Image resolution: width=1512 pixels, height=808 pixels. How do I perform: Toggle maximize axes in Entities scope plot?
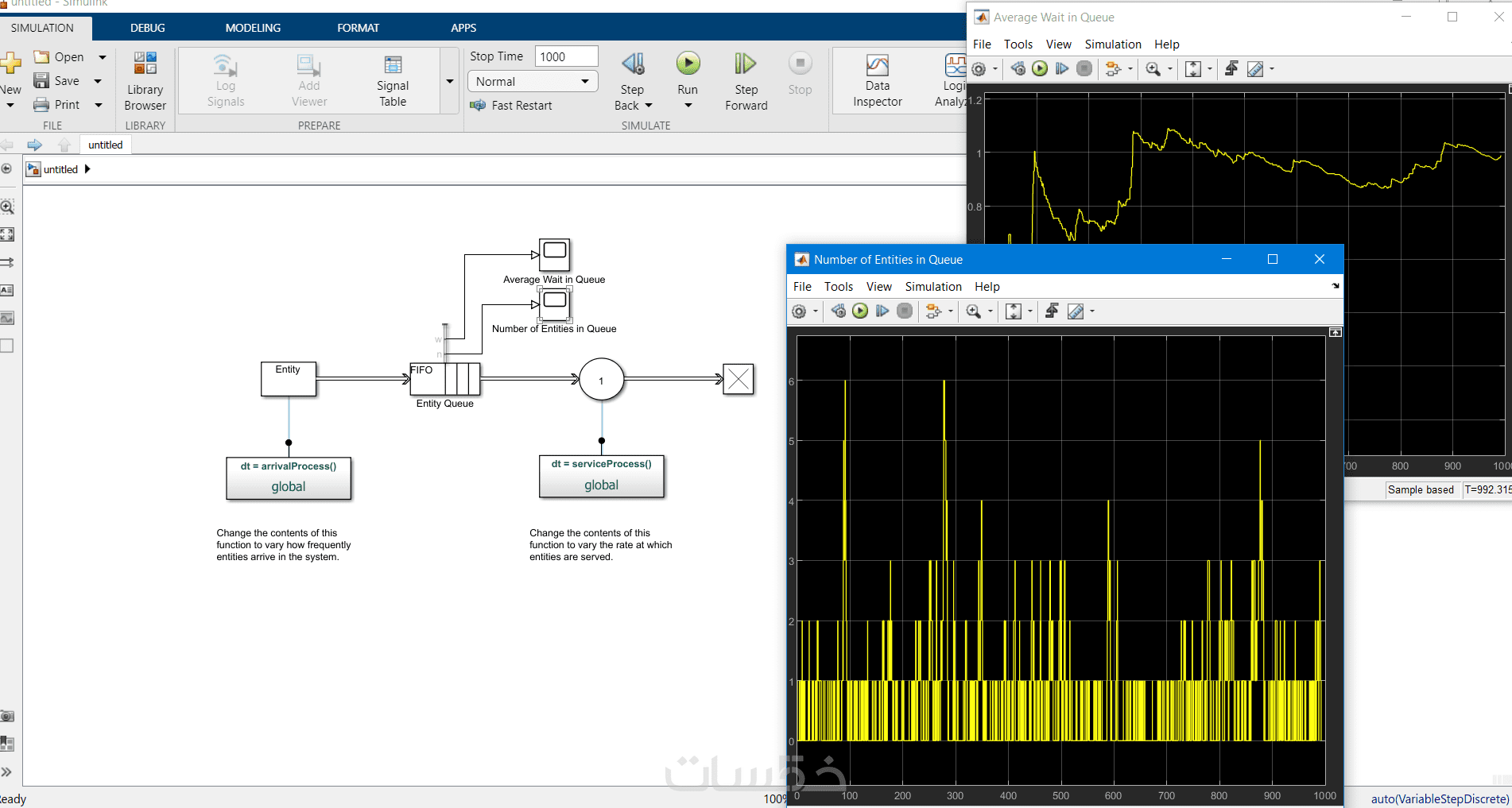(x=1336, y=332)
